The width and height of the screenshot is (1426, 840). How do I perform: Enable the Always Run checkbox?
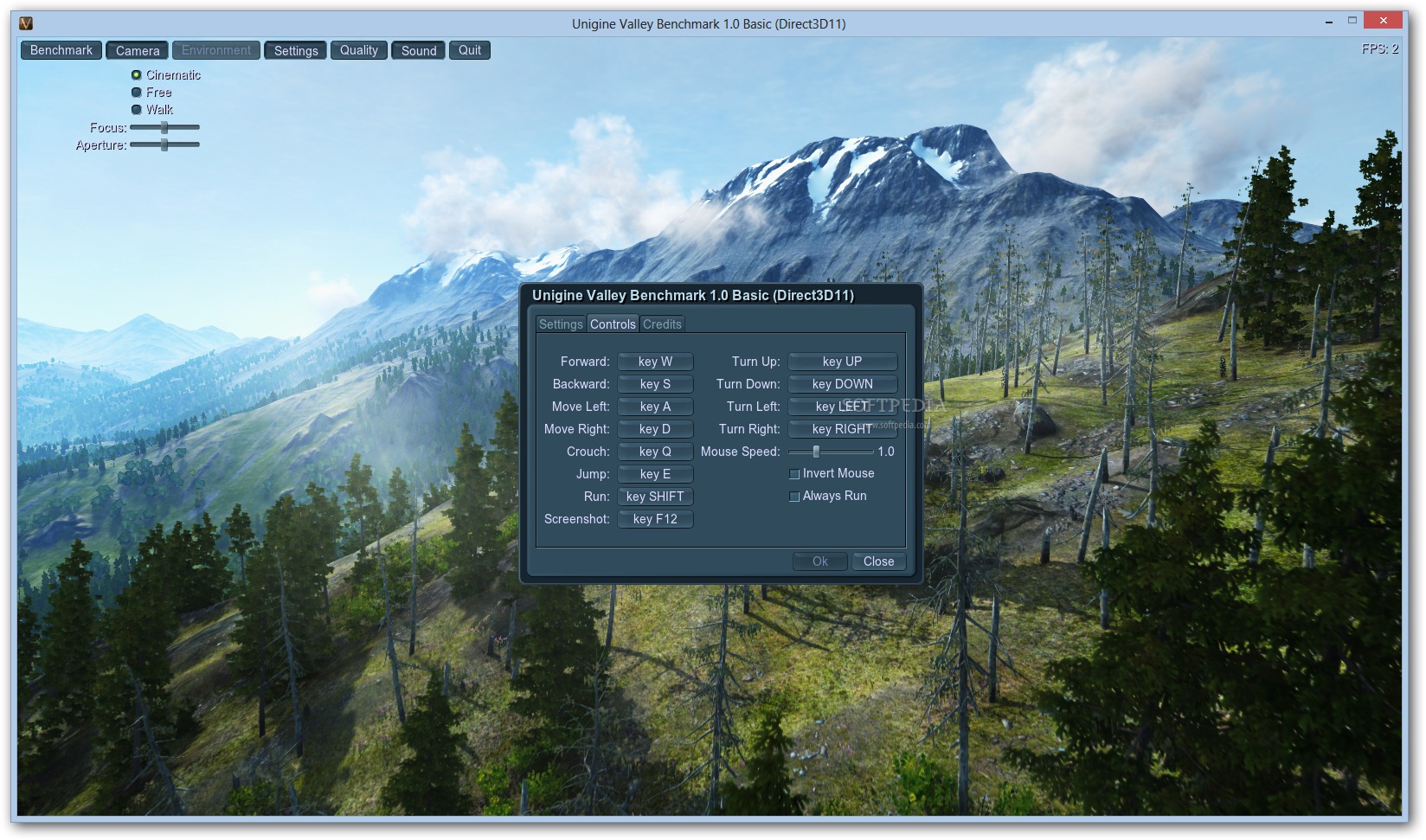(794, 497)
